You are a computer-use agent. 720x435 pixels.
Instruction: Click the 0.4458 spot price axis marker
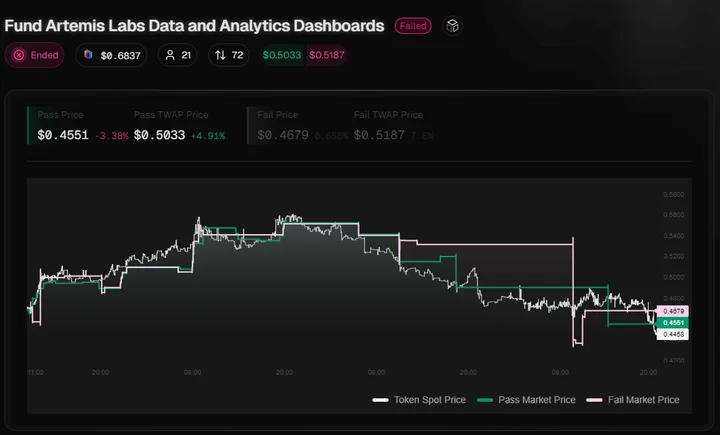click(673, 334)
